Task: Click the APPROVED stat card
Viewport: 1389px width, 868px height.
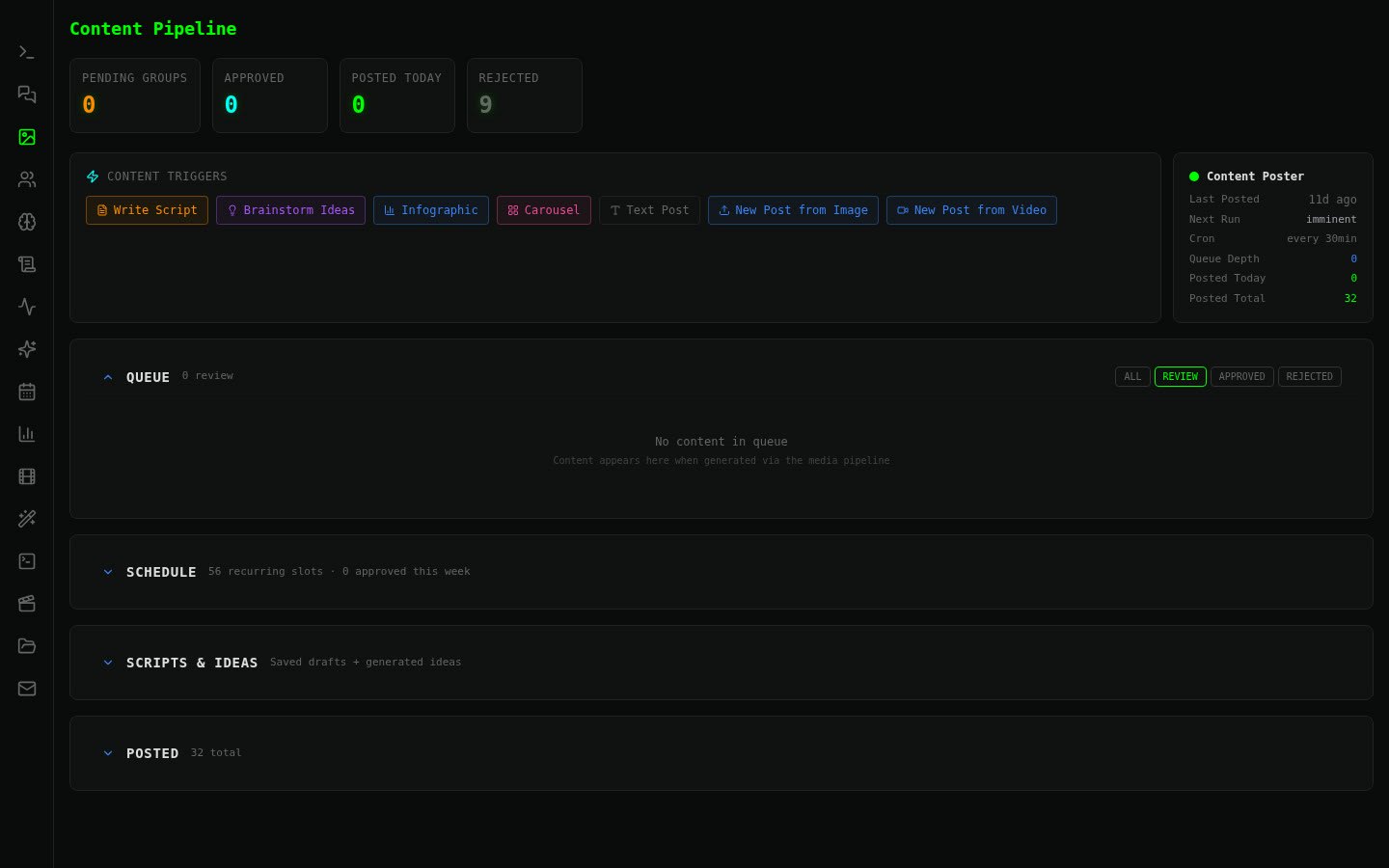Action: click(x=270, y=95)
